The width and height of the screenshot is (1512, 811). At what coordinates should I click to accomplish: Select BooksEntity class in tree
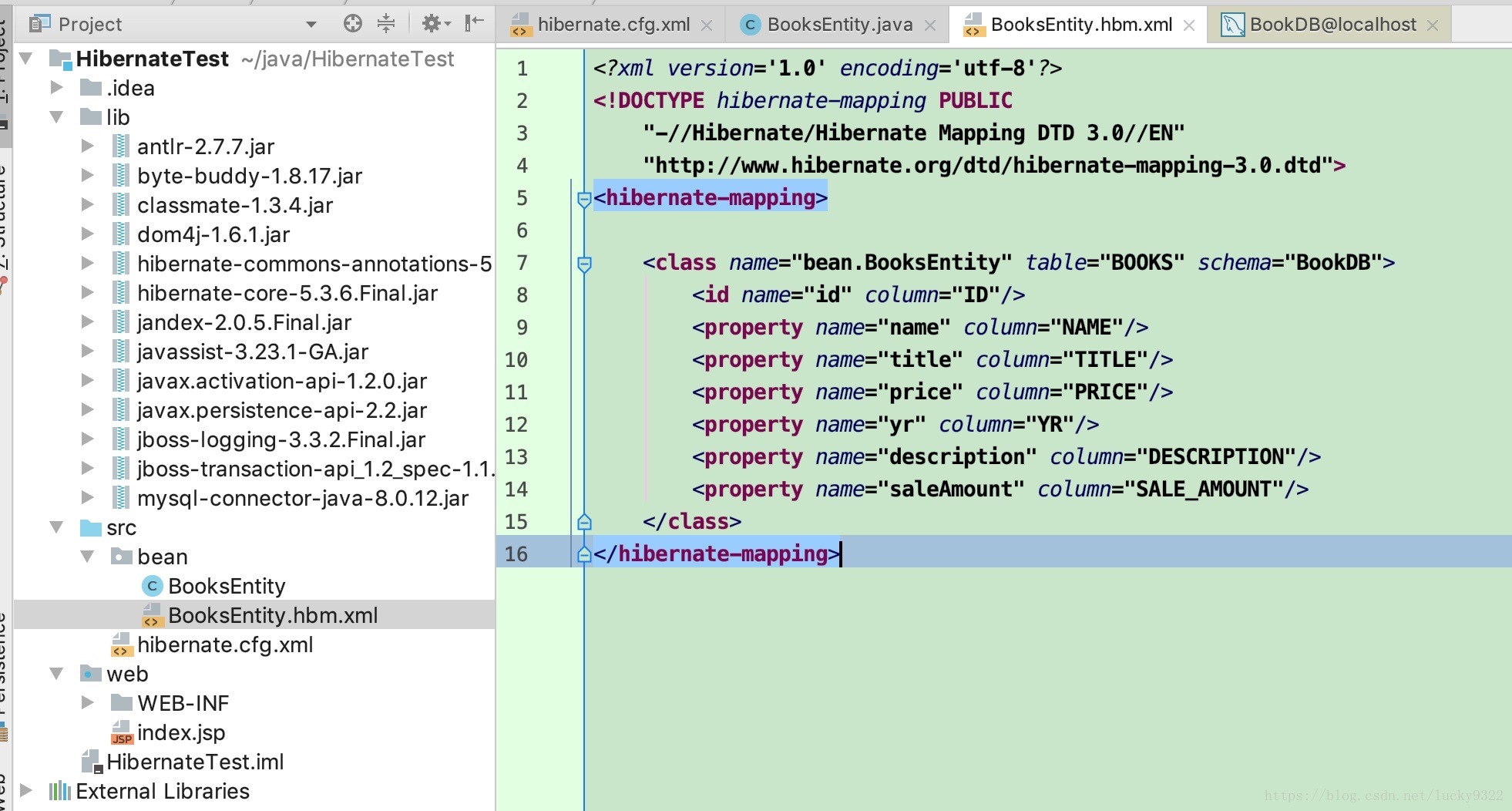227,586
